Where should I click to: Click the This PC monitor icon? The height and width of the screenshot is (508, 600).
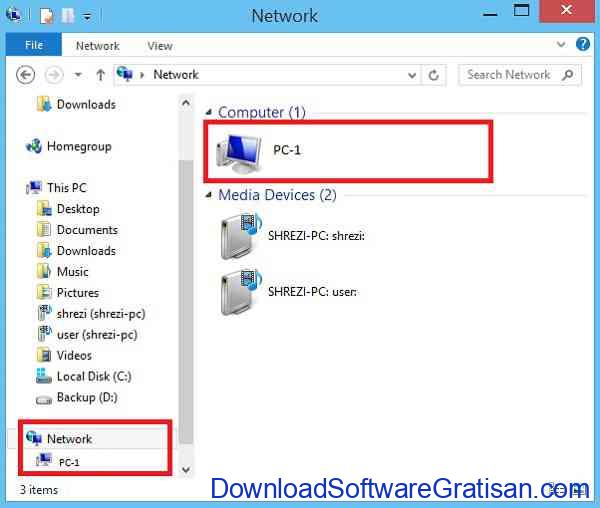(x=34, y=187)
